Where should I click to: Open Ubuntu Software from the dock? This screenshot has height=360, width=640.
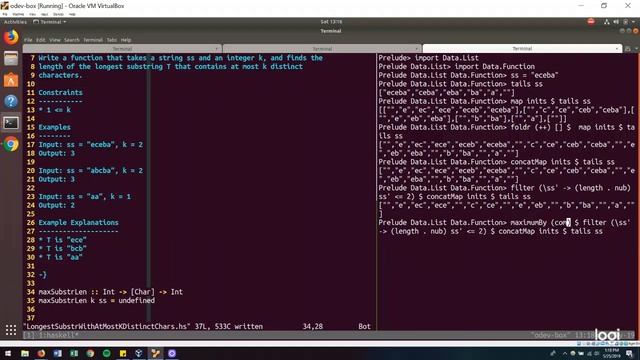tap(11, 80)
